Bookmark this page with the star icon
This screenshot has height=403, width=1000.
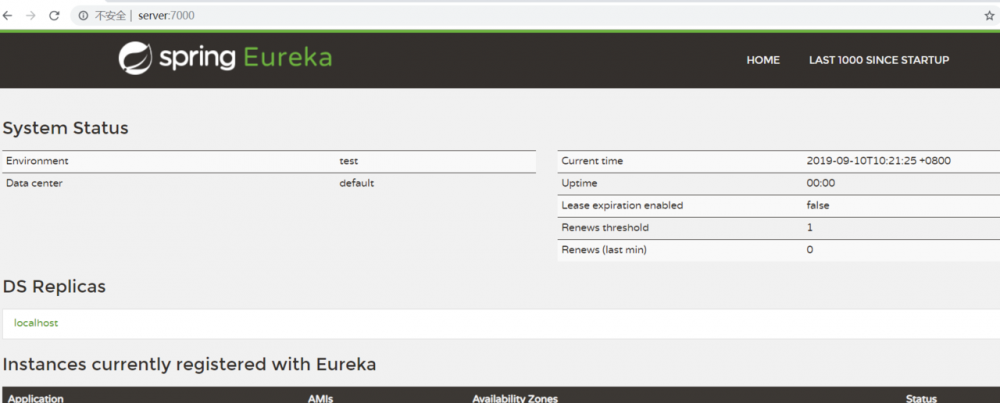[x=989, y=16]
